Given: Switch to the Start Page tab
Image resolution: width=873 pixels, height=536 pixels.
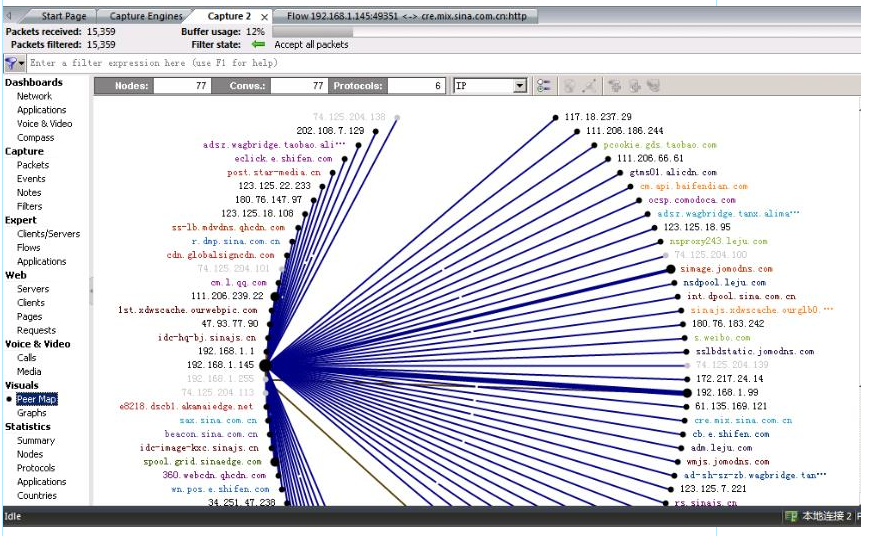Looking at the screenshot, I should [x=63, y=16].
